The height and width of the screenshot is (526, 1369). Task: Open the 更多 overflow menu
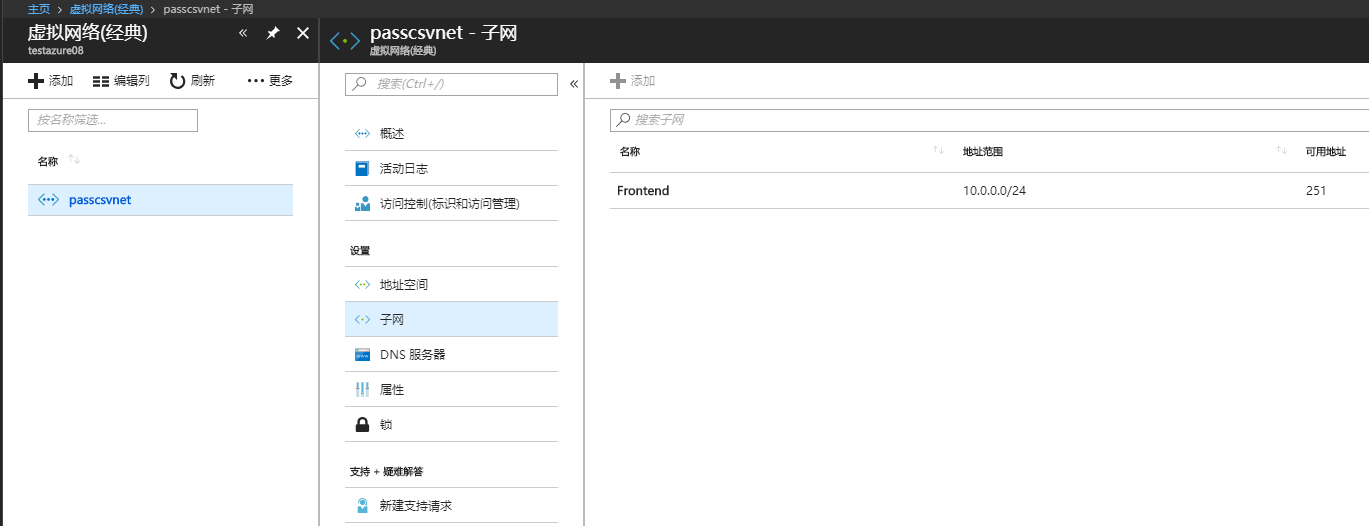tap(270, 81)
